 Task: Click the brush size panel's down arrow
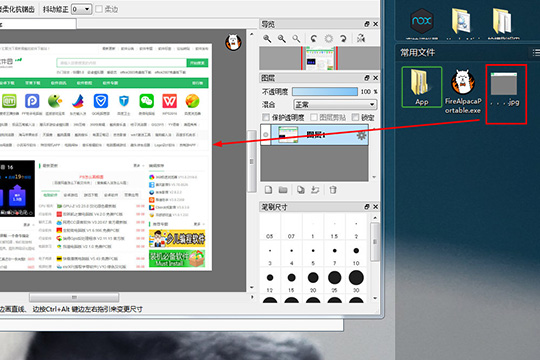click(375, 298)
